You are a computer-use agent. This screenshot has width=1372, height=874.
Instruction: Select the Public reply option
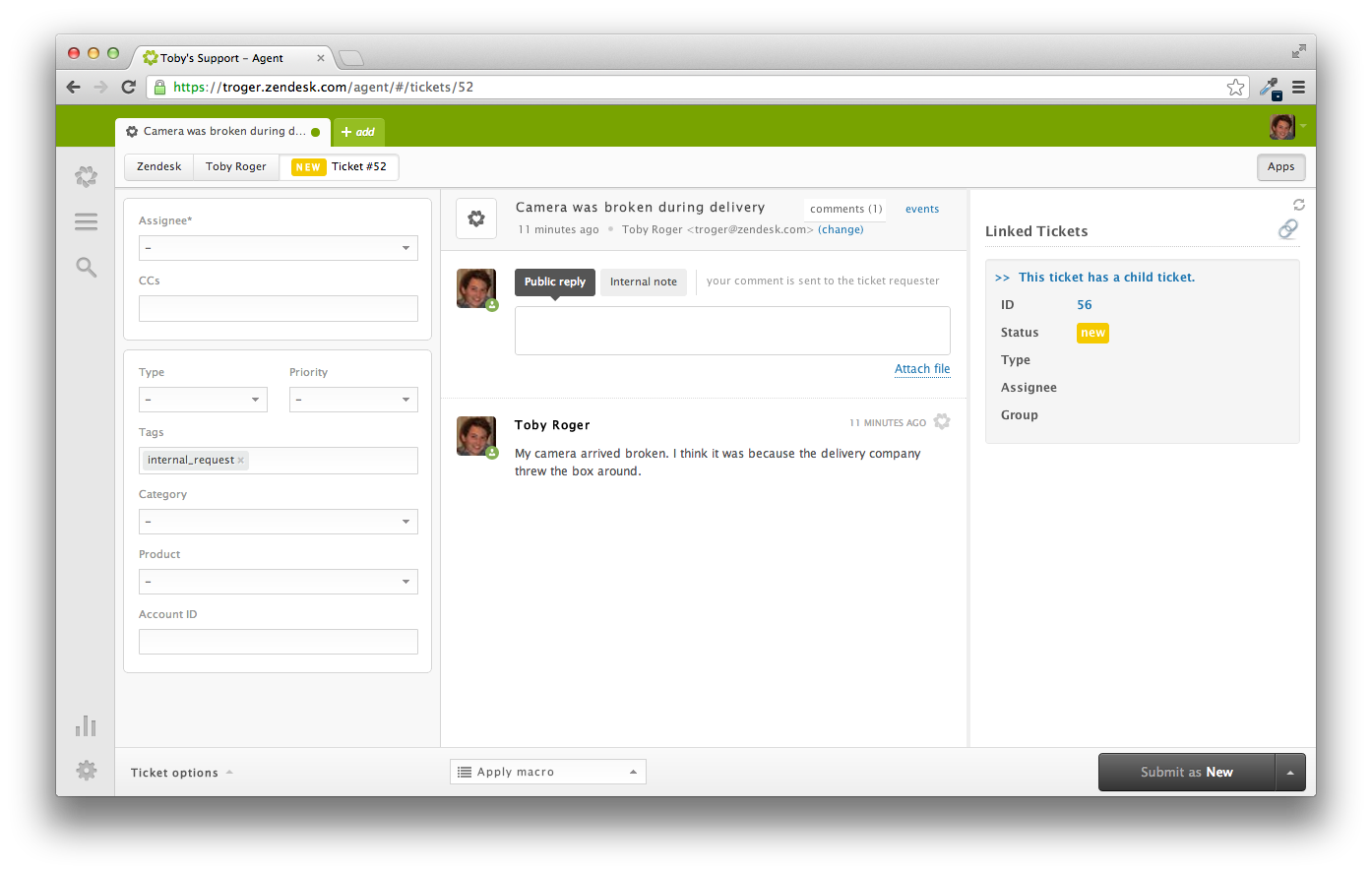pos(554,281)
